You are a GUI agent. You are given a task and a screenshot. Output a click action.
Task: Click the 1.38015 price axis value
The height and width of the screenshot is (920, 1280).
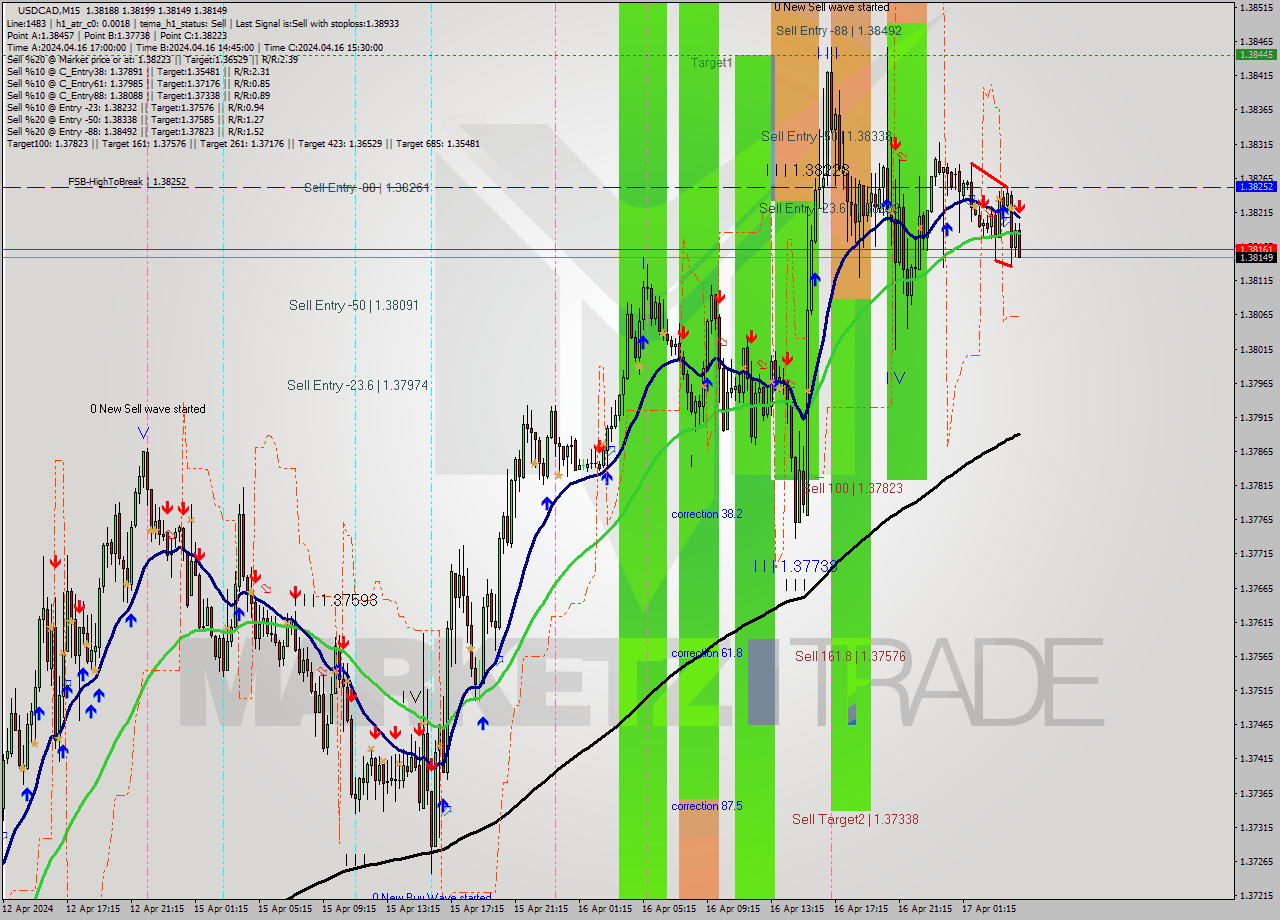pos(1256,349)
